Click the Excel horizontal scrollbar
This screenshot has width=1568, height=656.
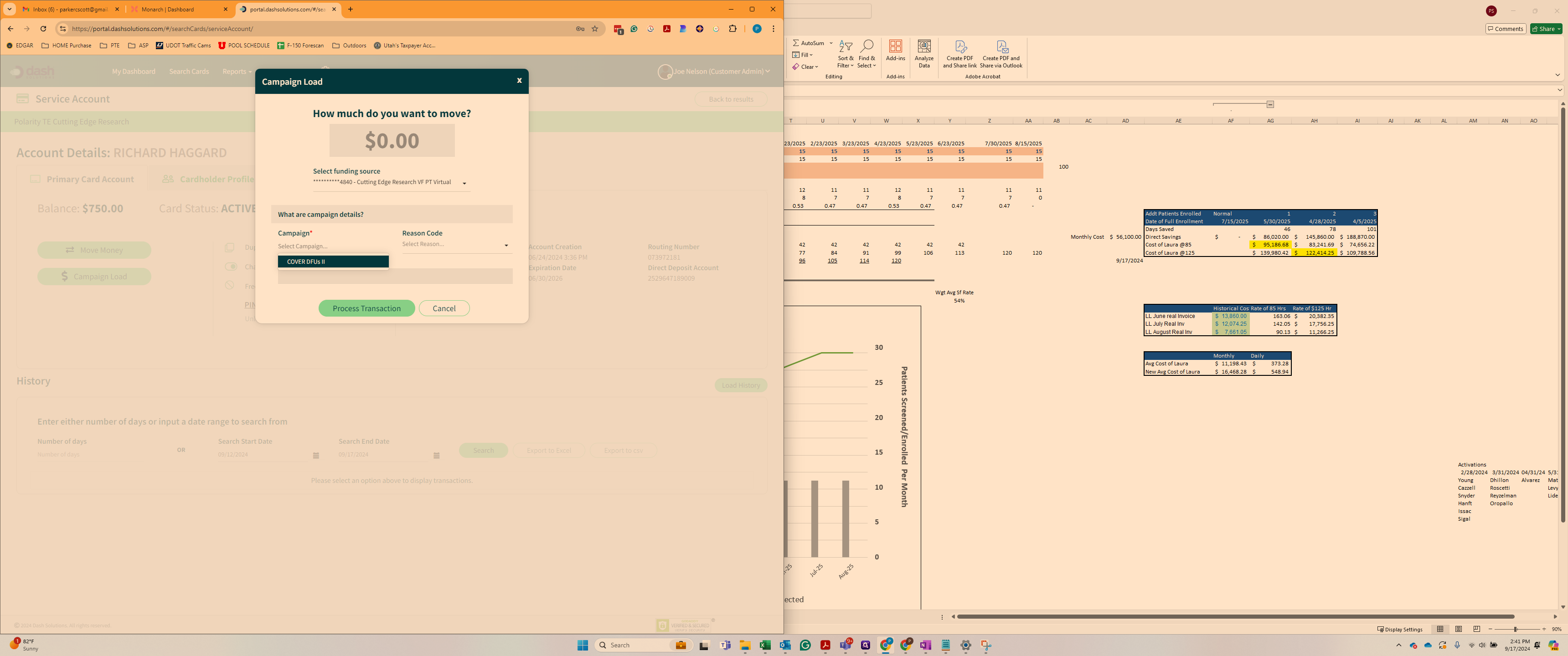point(1236,616)
